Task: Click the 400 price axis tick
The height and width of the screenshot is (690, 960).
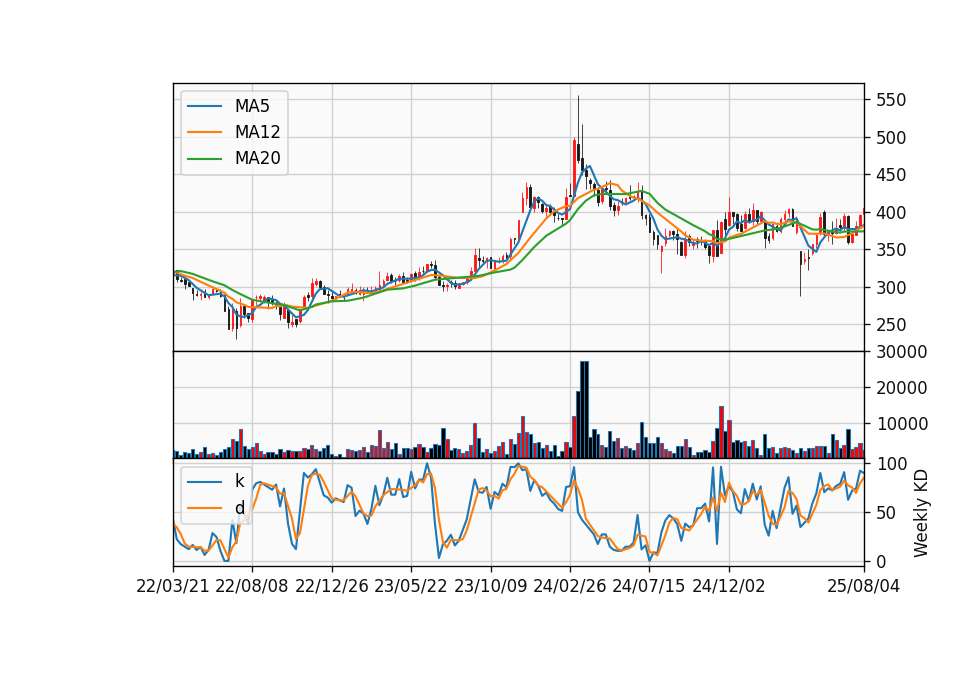Action: tap(891, 212)
